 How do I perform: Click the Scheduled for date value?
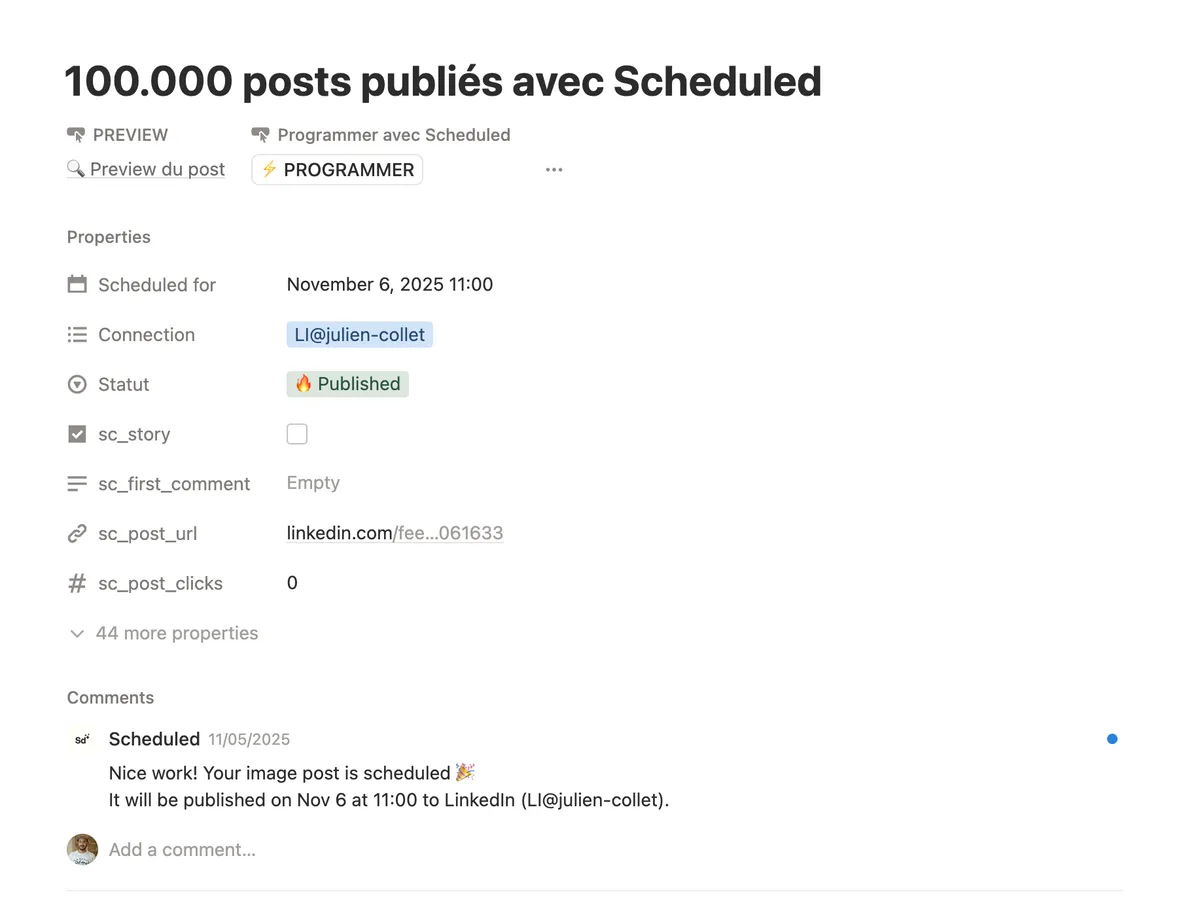(x=389, y=285)
